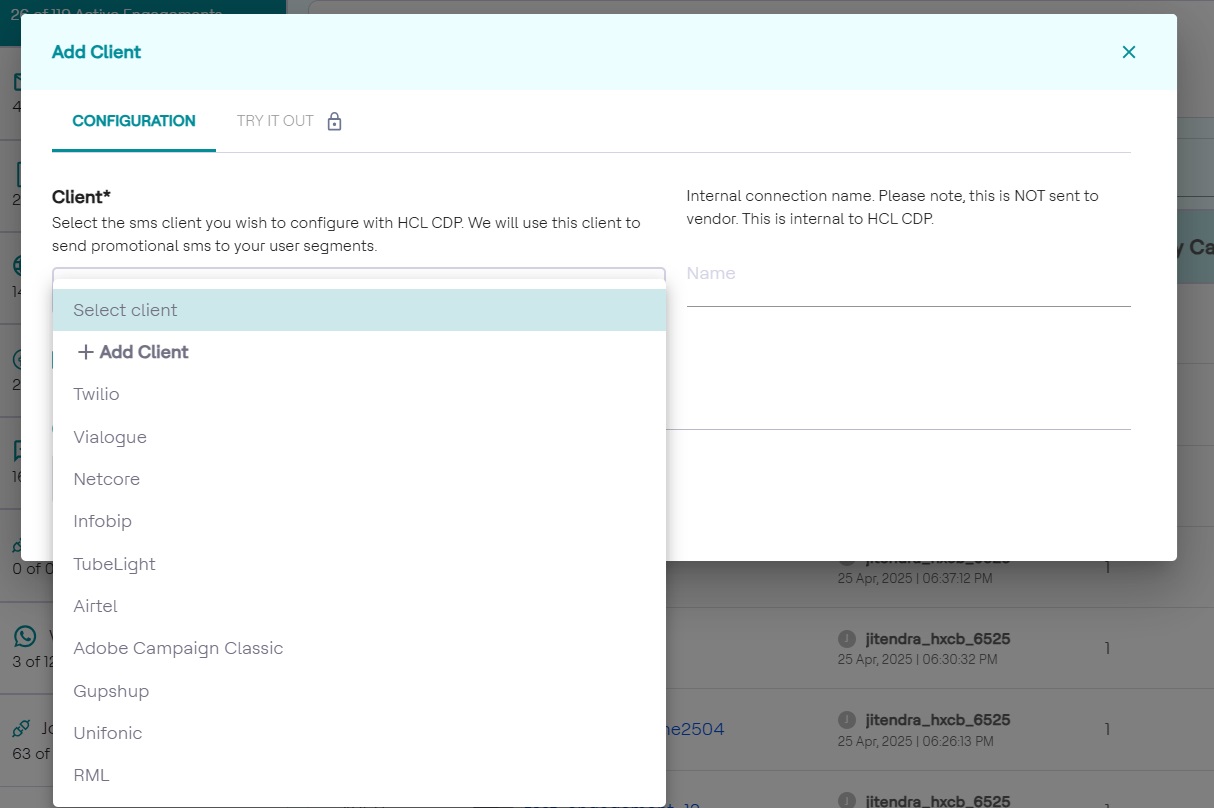1214x808 pixels.
Task: Select Gupshup from the client list
Action: [x=360, y=691]
